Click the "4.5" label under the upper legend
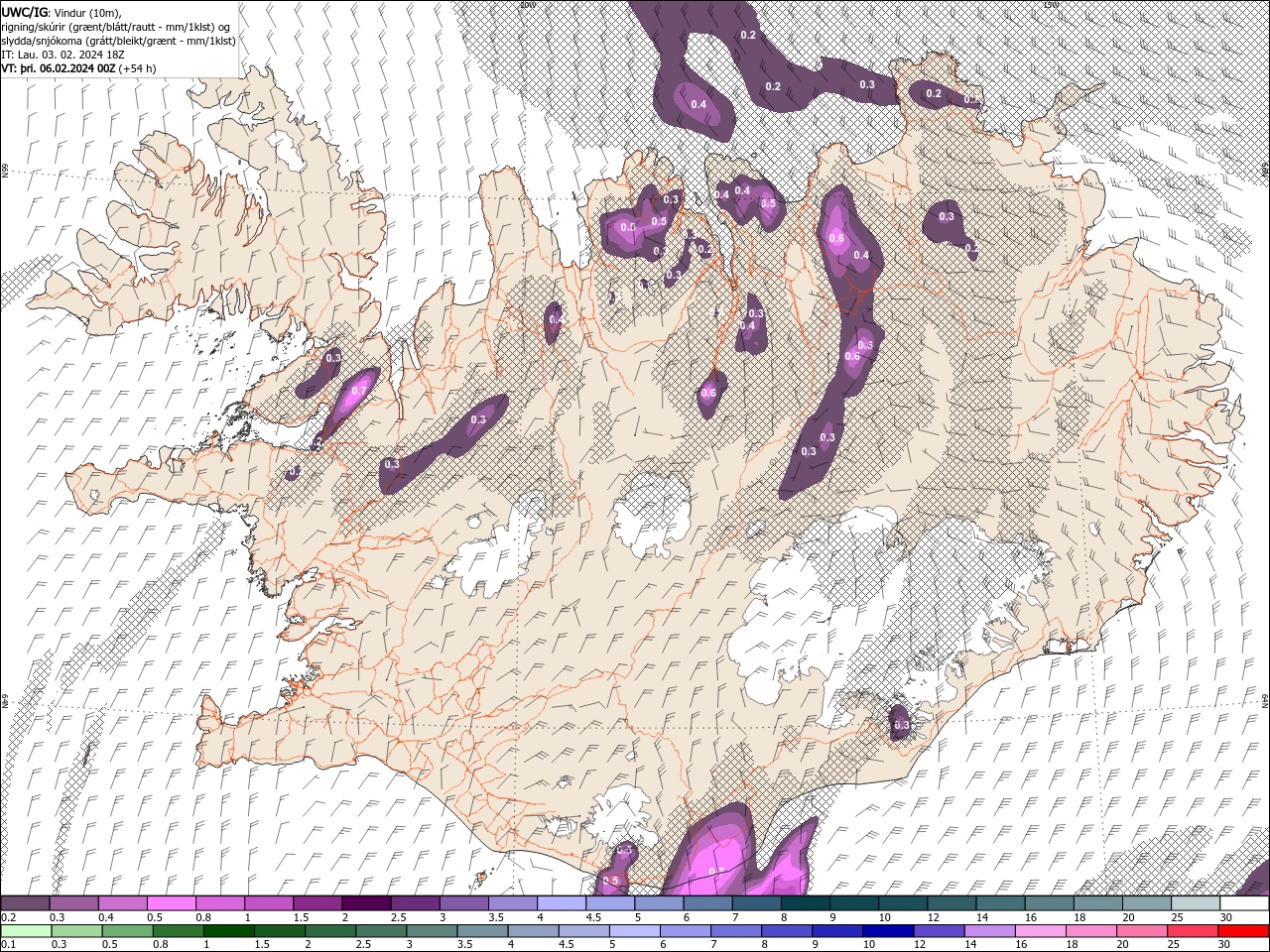Image resolution: width=1270 pixels, height=952 pixels. click(593, 917)
